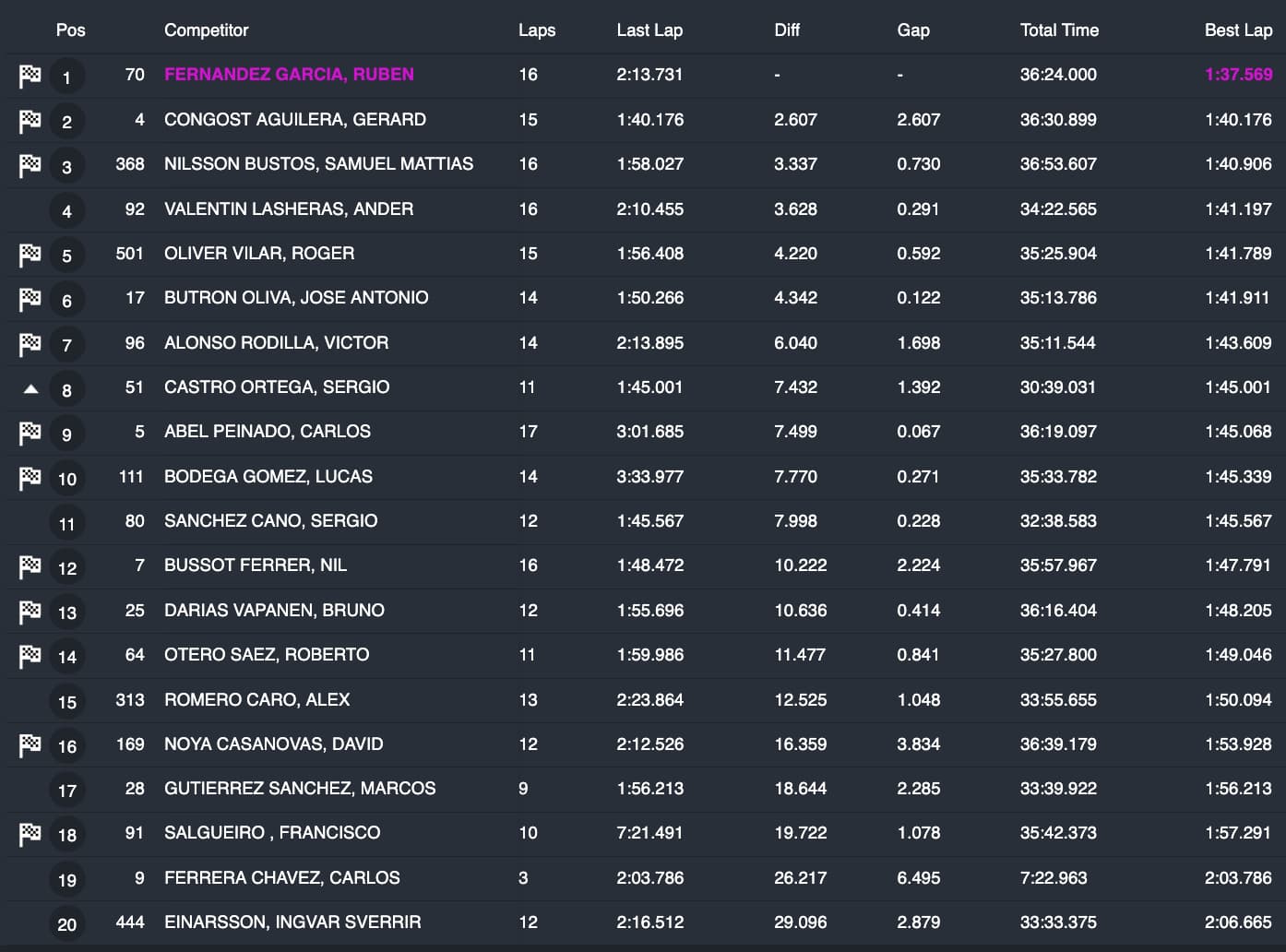This screenshot has height=952, width=1286.
Task: Click the highlighted best lap 1:37.569
Action: tap(1237, 75)
